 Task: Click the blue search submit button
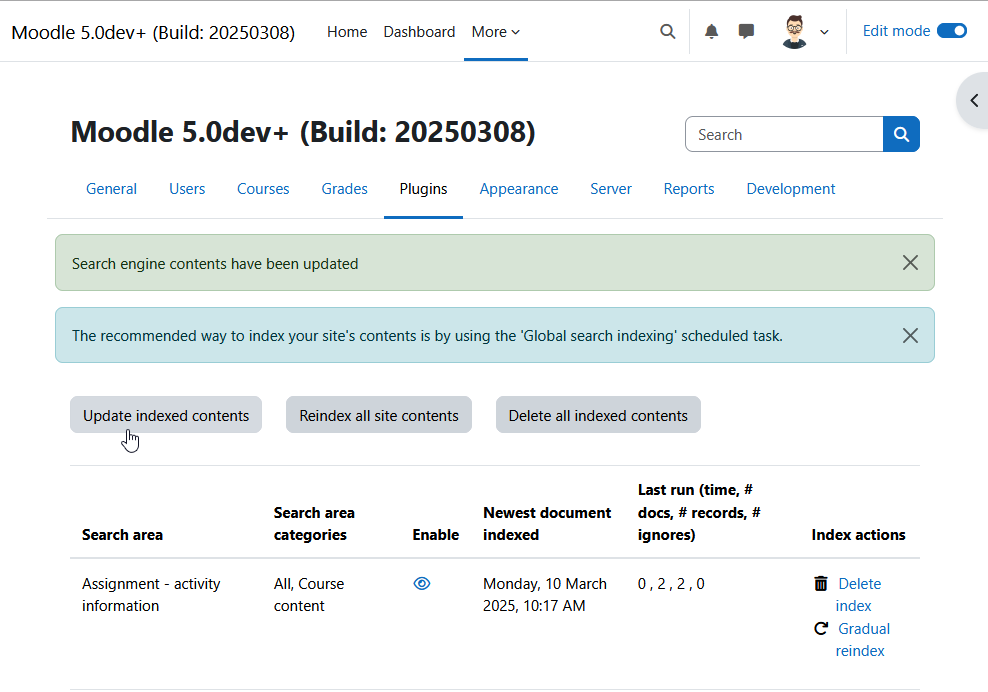(901, 134)
